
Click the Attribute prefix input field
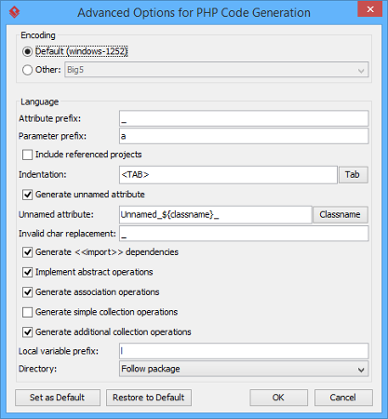click(244, 119)
